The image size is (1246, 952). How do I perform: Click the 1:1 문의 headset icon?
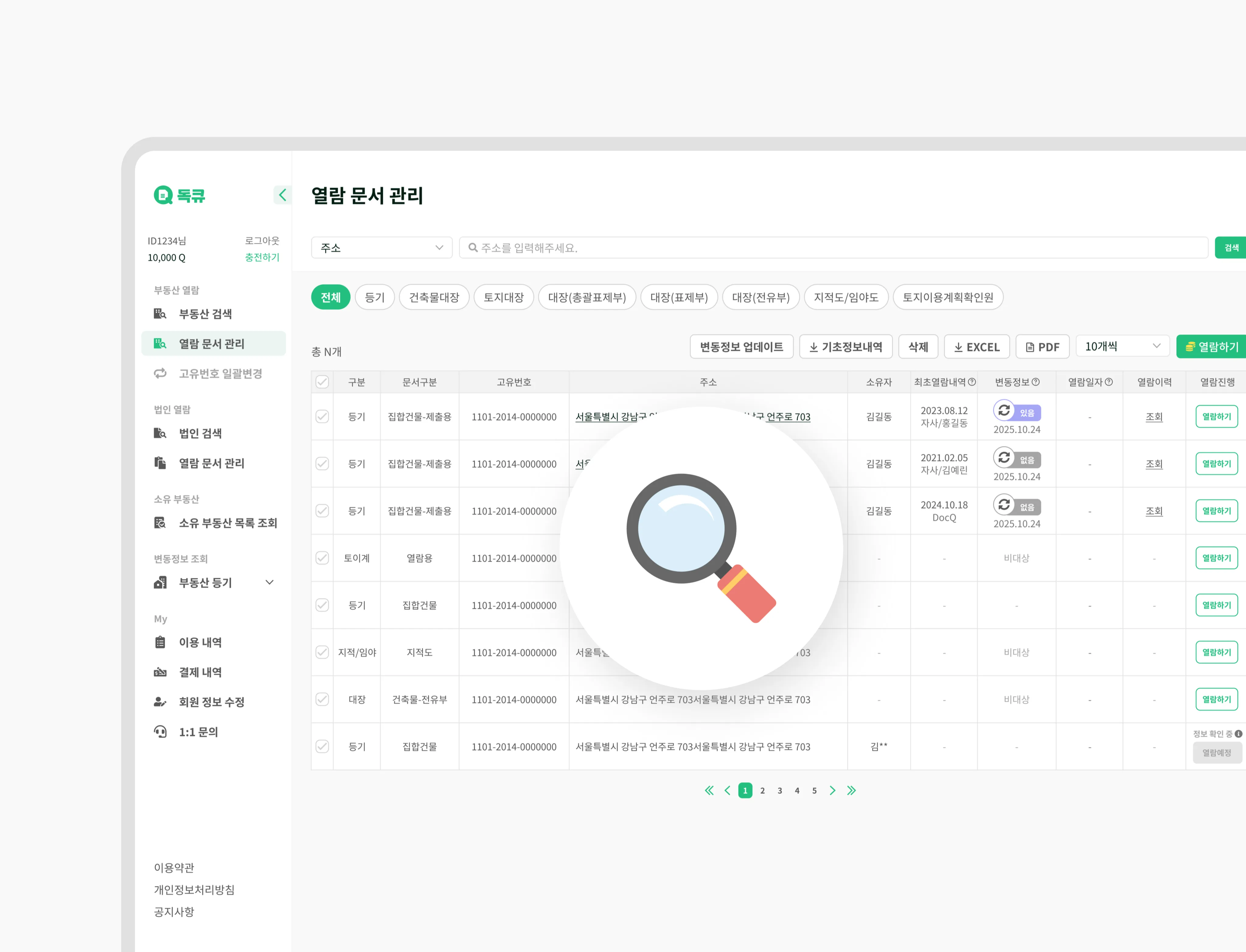[x=160, y=731]
